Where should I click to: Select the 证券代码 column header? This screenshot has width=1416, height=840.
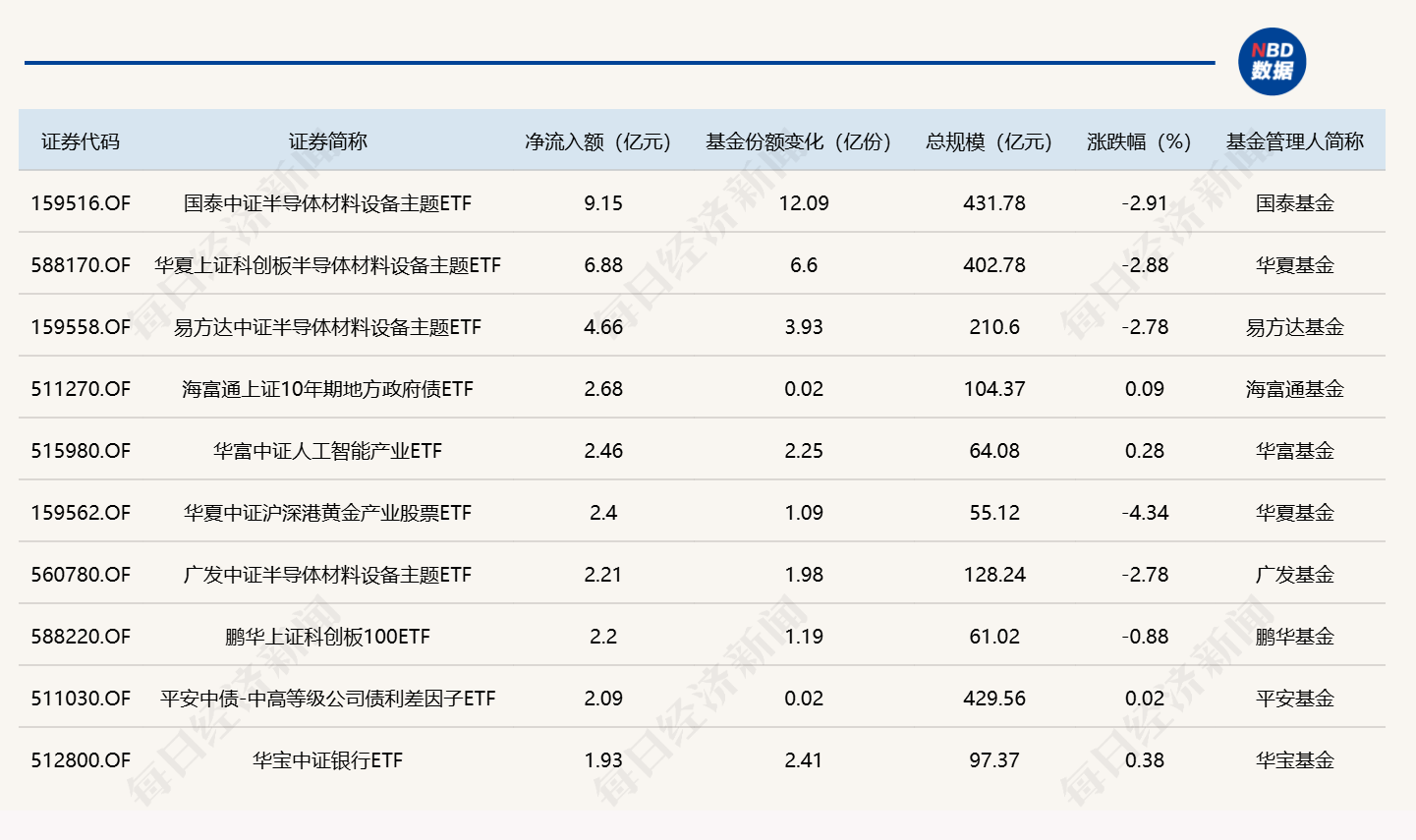click(81, 141)
